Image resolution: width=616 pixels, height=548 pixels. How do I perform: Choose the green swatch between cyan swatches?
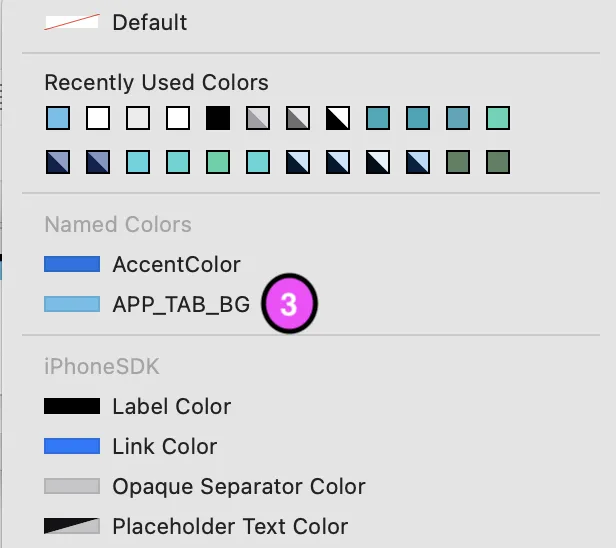tap(218, 161)
